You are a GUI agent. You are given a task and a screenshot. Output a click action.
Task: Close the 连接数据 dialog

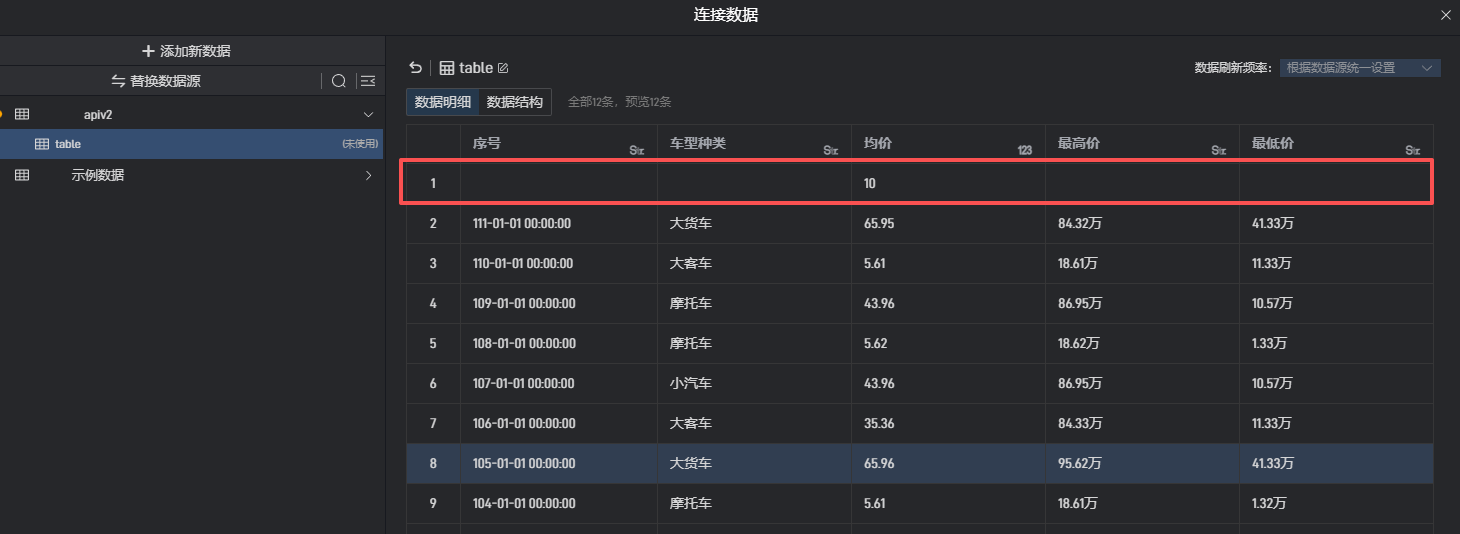click(x=1445, y=15)
